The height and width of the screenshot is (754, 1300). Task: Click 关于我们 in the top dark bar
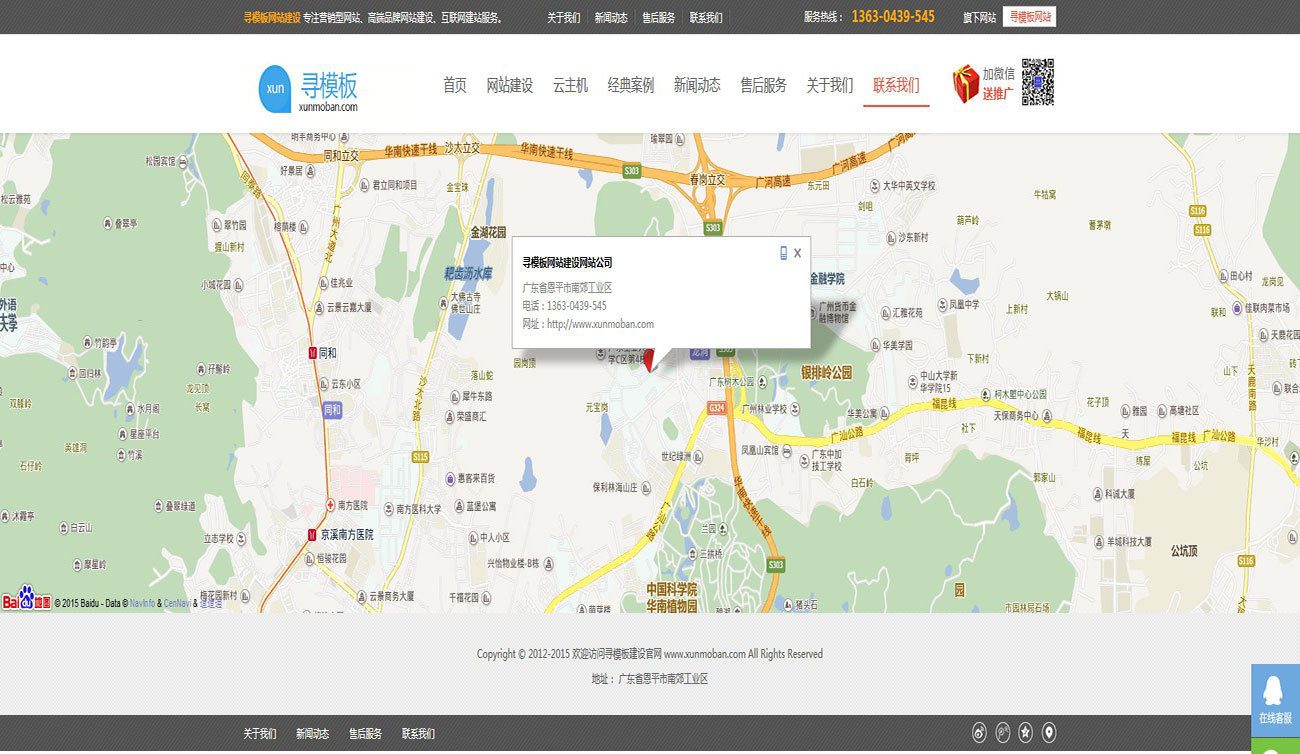(564, 18)
